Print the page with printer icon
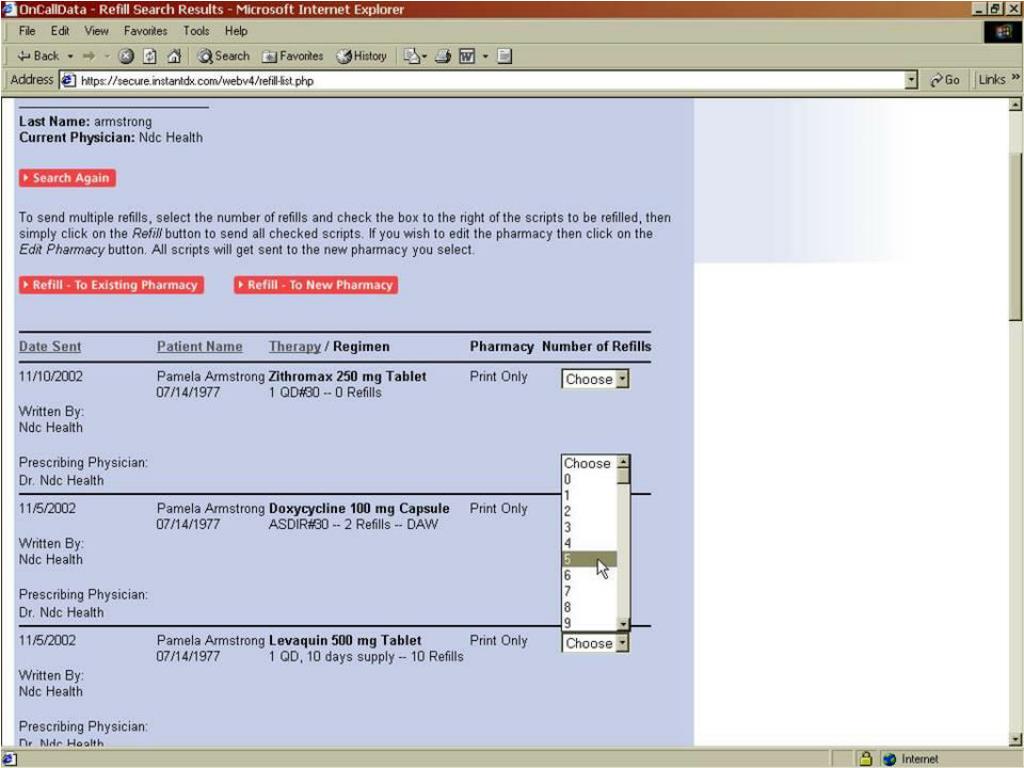The height and width of the screenshot is (768, 1024). [443, 56]
